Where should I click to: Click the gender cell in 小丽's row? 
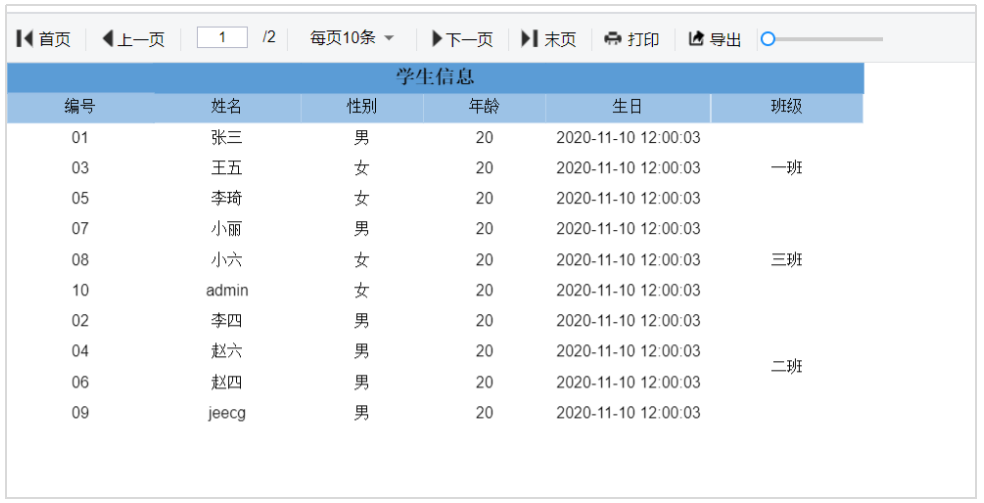point(361,228)
